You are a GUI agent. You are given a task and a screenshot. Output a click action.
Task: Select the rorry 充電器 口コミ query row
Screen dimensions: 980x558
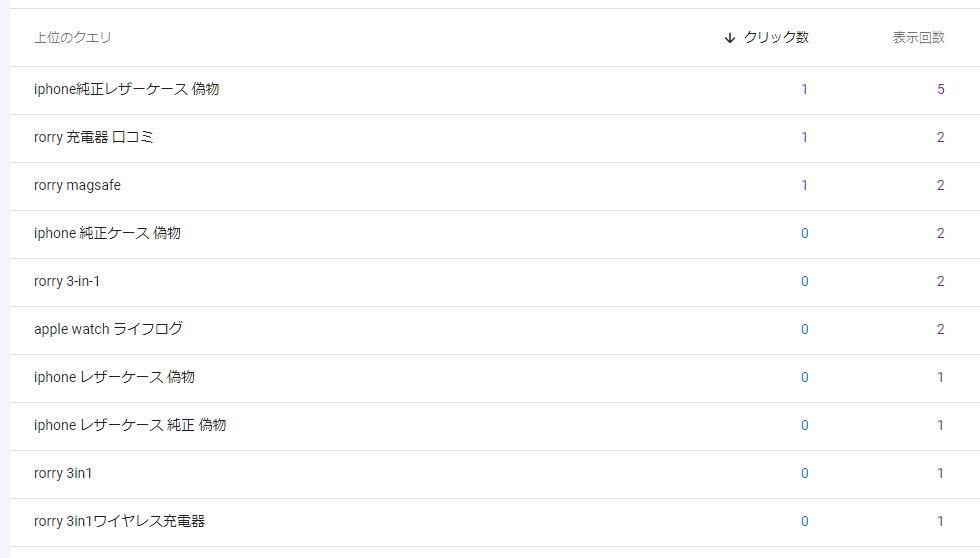94,137
